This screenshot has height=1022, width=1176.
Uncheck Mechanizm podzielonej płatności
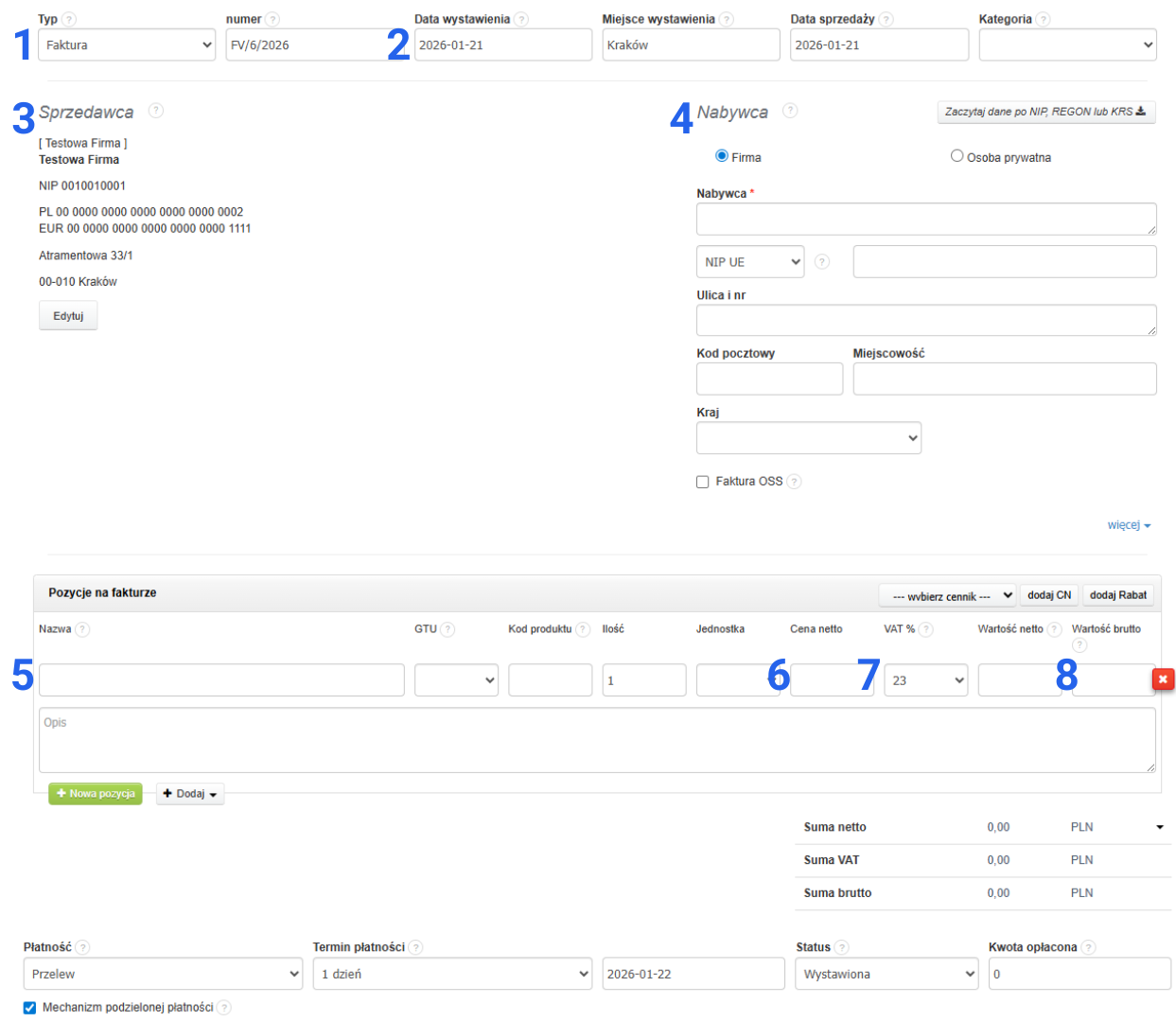coord(29,1008)
